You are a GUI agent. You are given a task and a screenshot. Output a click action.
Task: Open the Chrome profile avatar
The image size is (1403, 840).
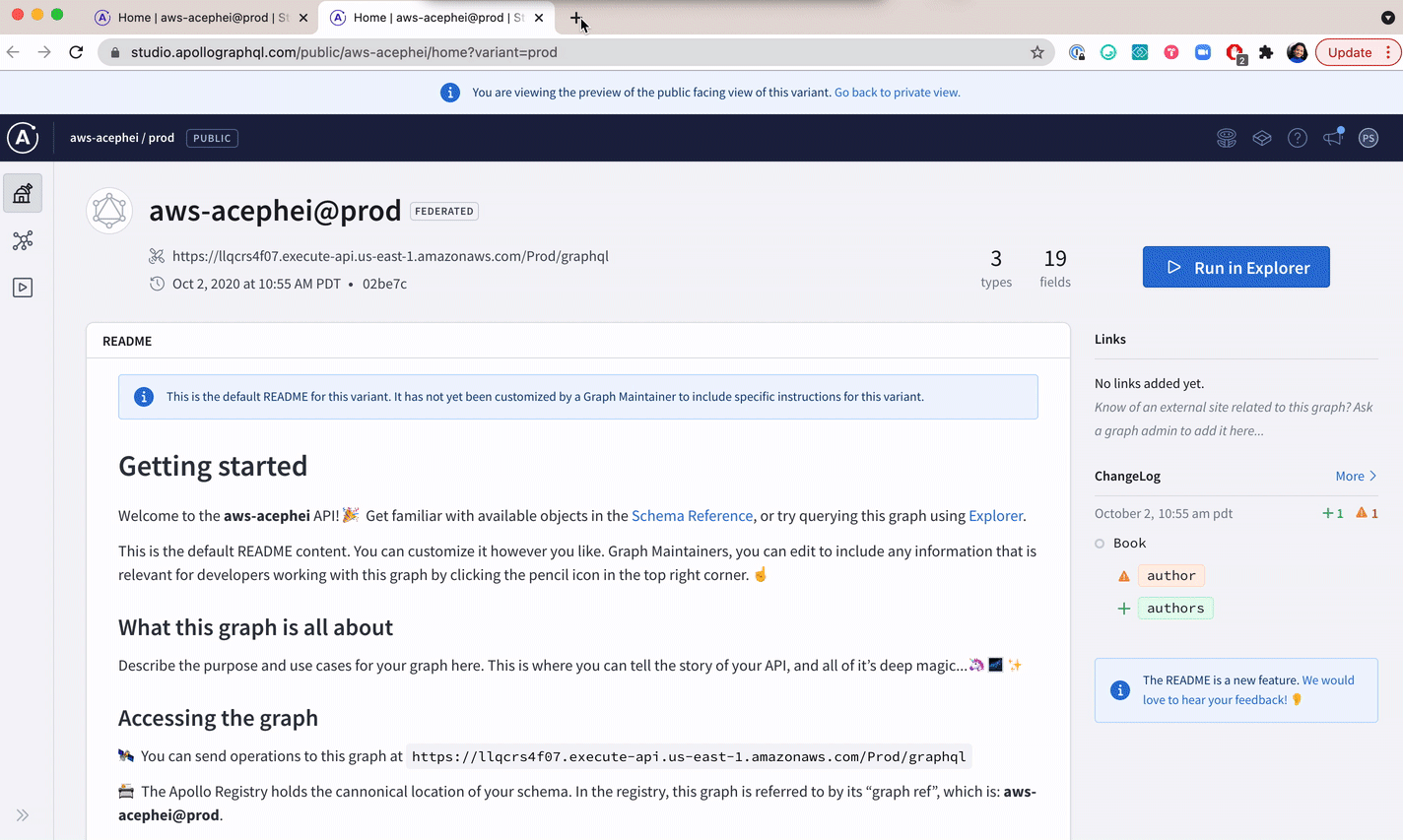[1298, 52]
